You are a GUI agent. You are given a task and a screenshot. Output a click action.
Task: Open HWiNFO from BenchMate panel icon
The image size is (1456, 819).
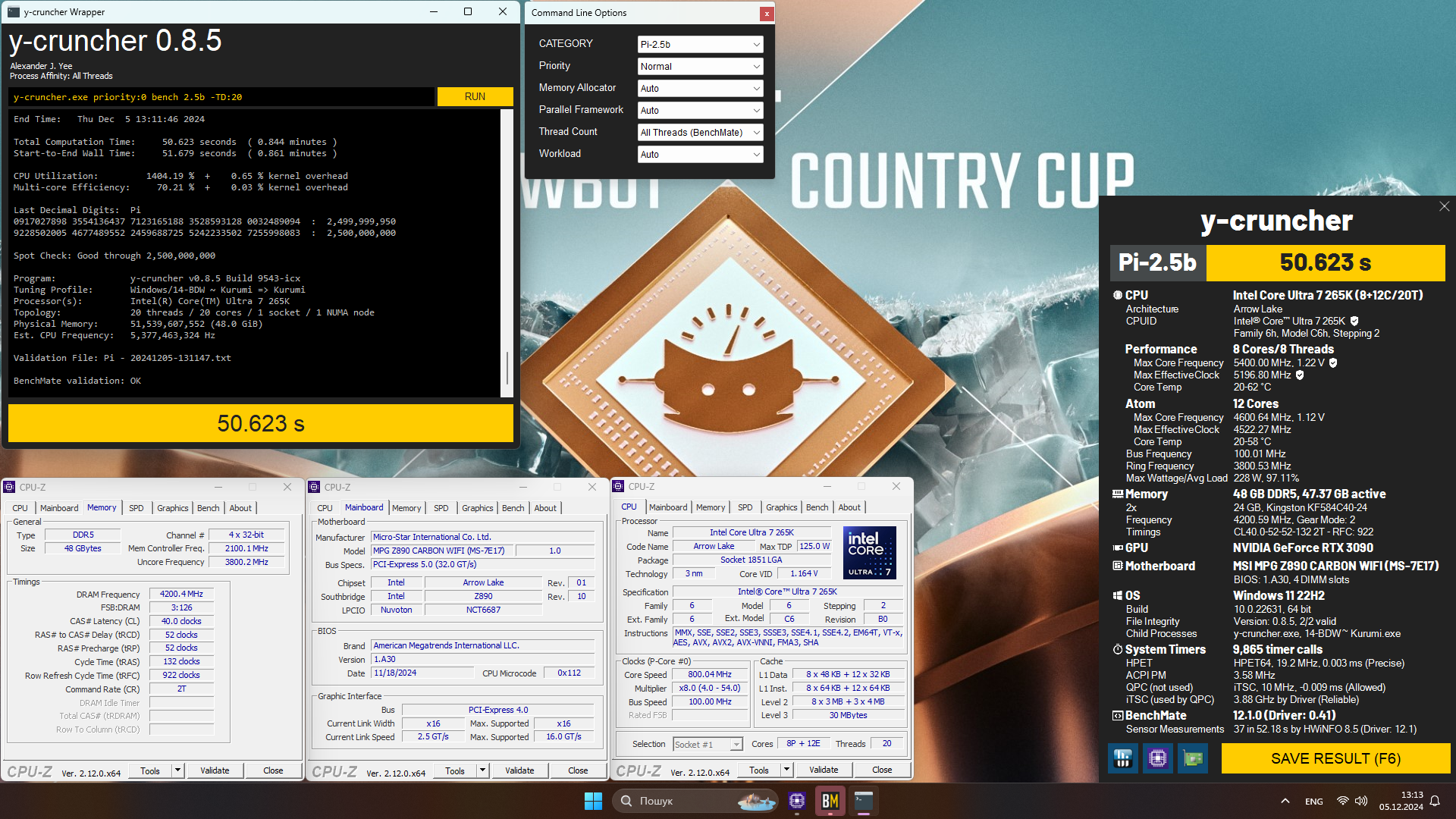tap(1122, 758)
